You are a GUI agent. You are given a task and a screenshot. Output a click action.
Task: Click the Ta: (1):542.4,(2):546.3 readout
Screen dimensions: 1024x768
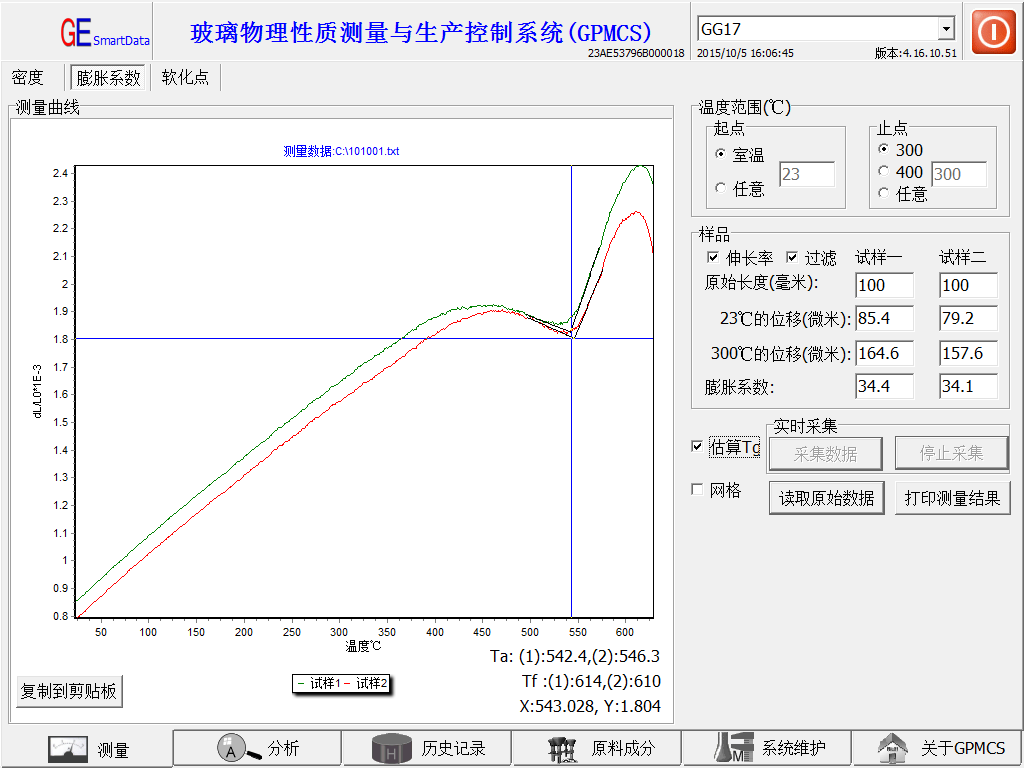point(575,656)
